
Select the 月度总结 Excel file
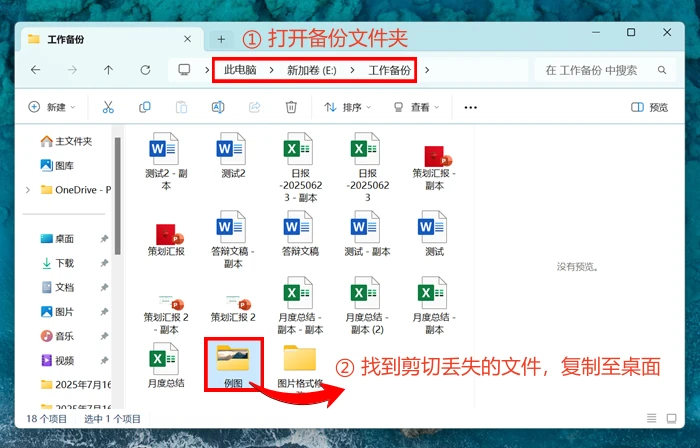pos(163,365)
